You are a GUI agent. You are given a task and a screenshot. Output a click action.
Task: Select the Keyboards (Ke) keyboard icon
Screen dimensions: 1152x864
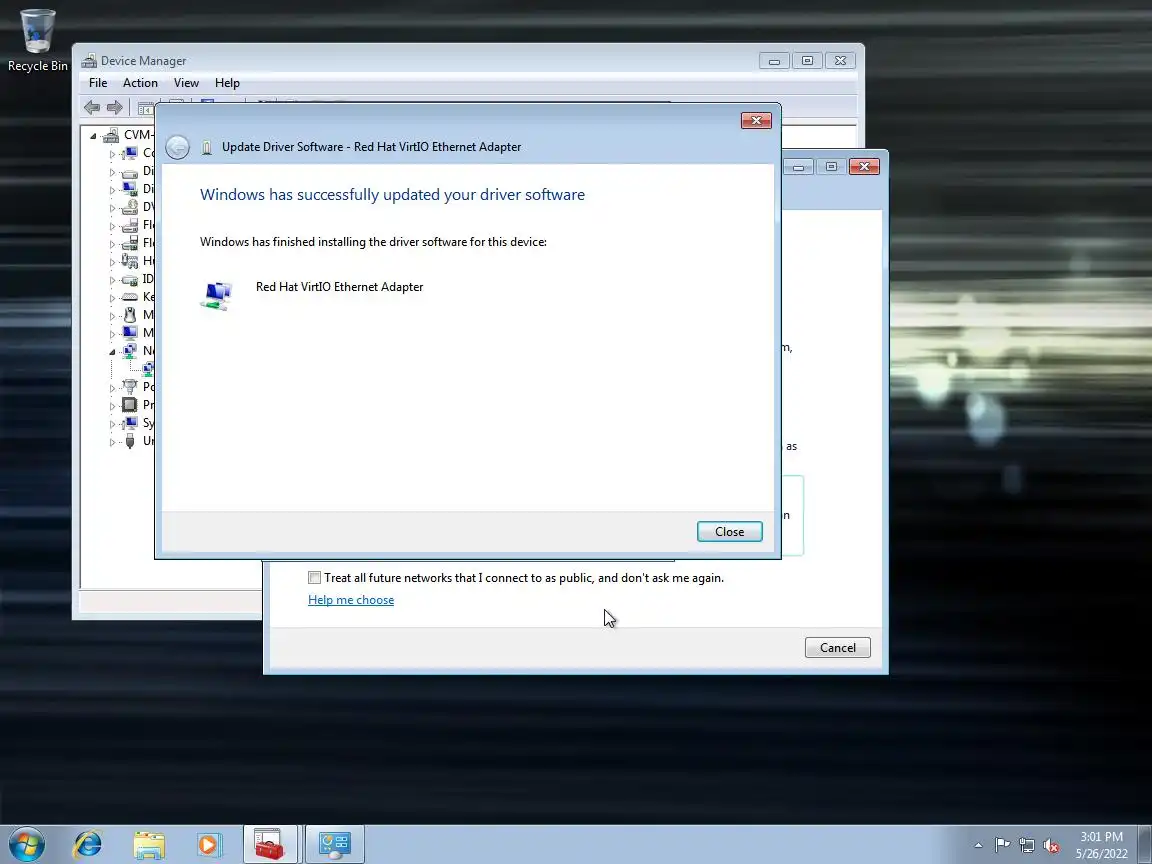pos(129,297)
